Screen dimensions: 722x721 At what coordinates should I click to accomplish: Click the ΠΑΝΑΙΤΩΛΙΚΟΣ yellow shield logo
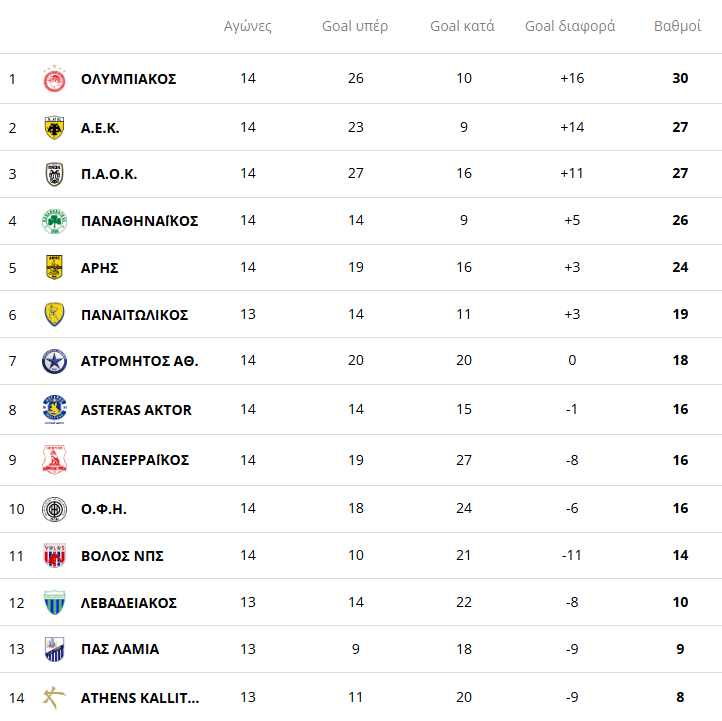click(x=54, y=314)
